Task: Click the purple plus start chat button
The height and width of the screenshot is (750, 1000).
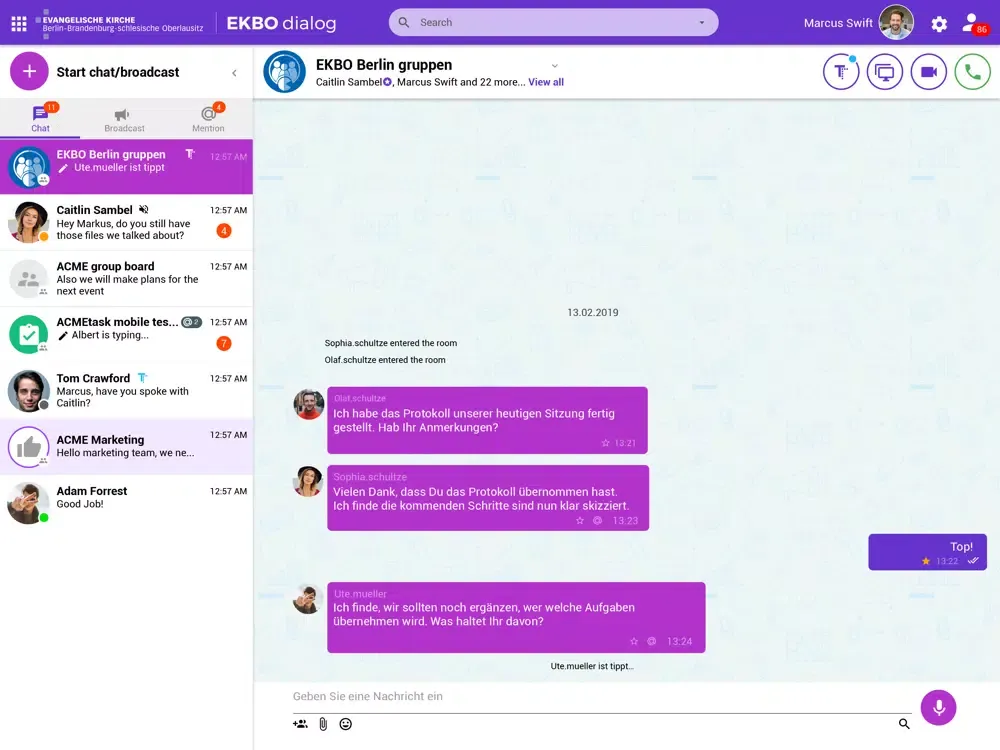Action: (29, 71)
